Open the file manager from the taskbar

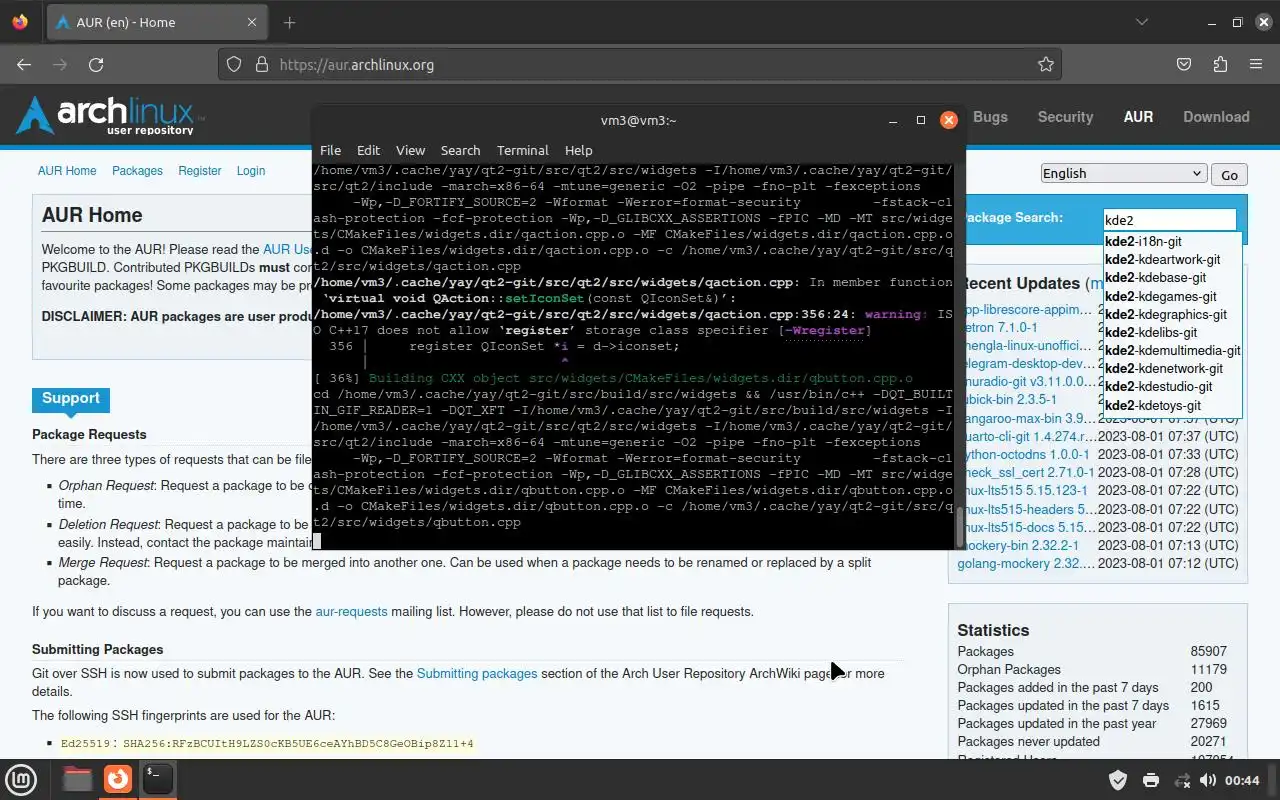click(77, 778)
